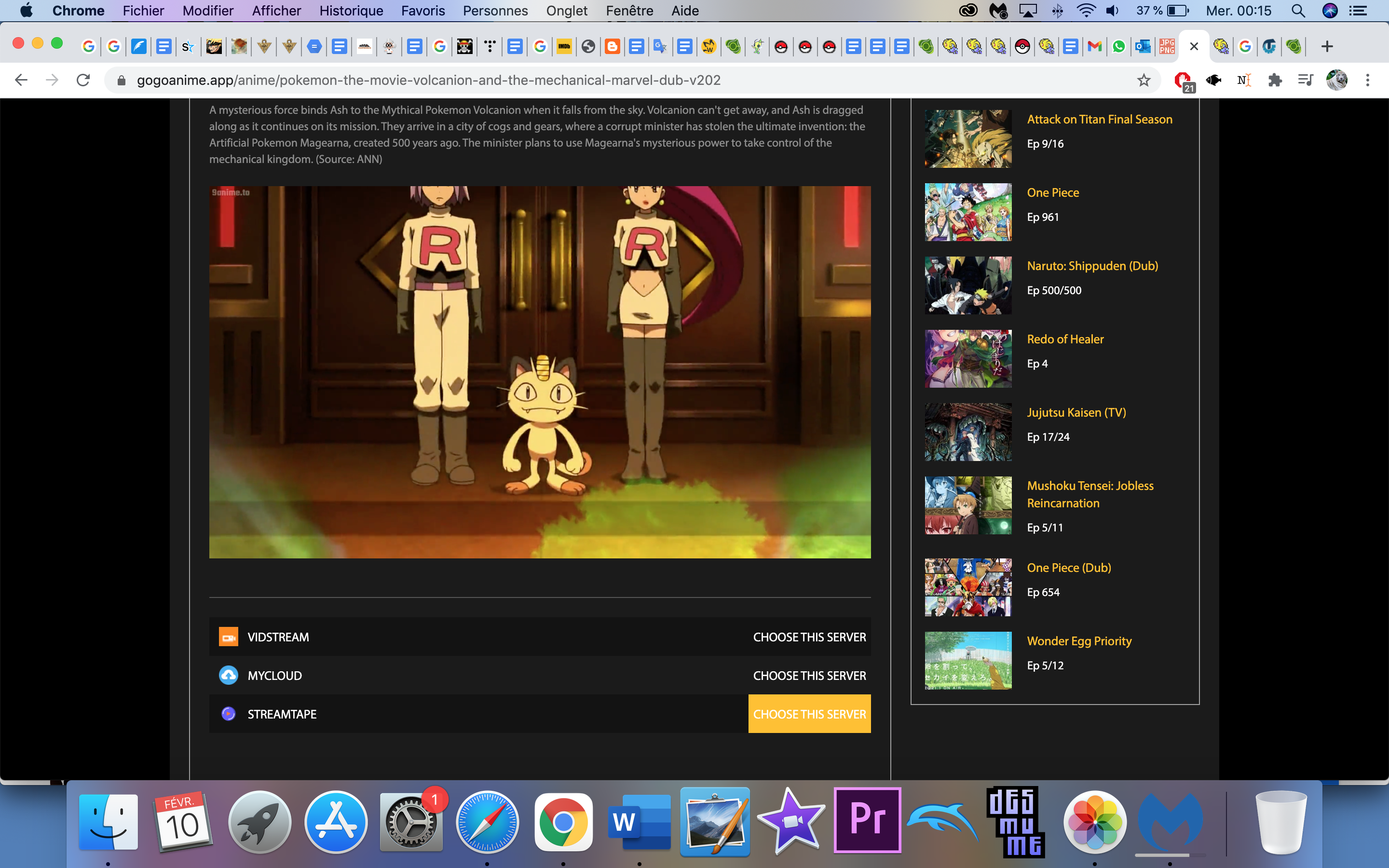Image resolution: width=1389 pixels, height=868 pixels.
Task: Reload the gogoanime page
Action: [x=83, y=80]
